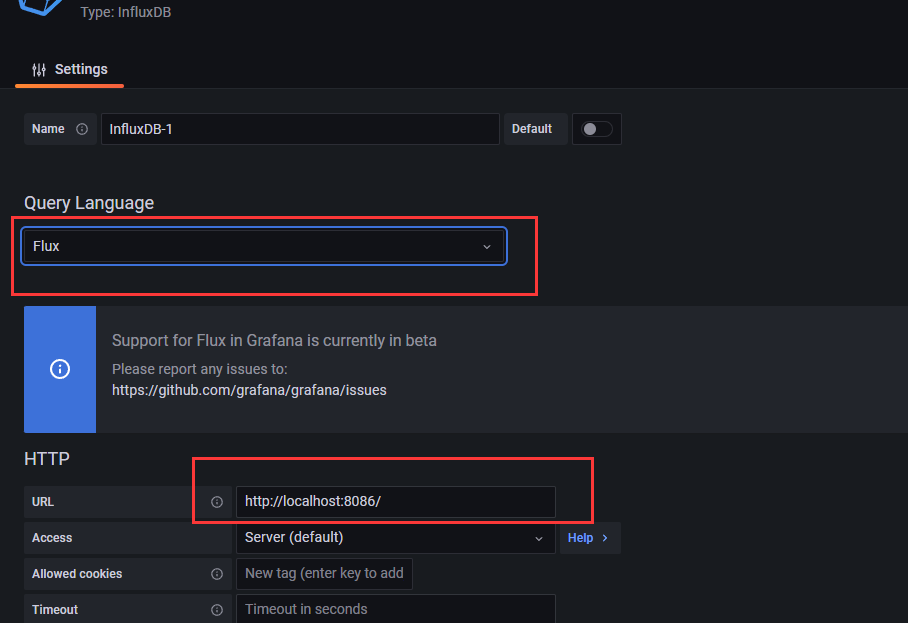Click the HTTP section heading
Viewport: 908px width, 623px height.
click(47, 459)
